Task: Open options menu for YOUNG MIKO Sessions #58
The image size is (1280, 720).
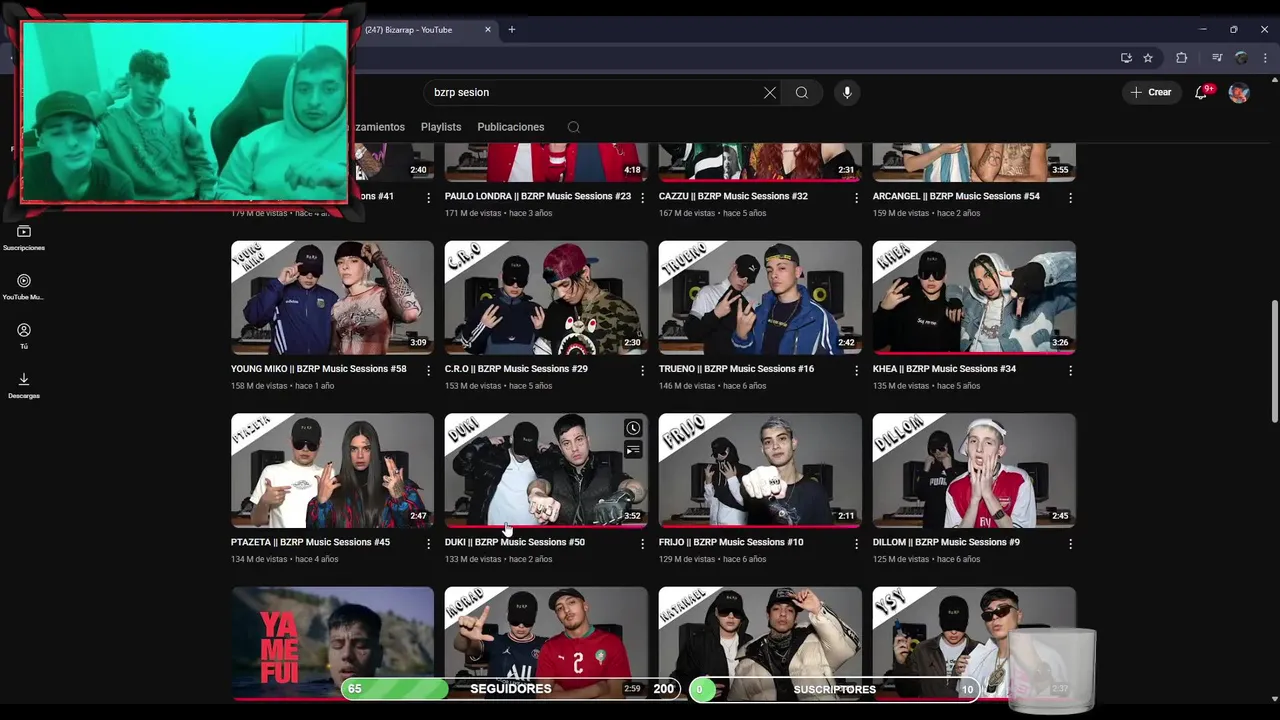Action: (428, 371)
